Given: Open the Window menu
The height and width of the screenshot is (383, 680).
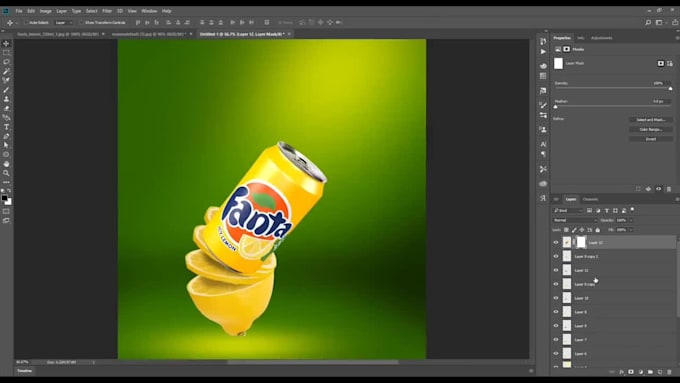Looking at the screenshot, I should [149, 11].
